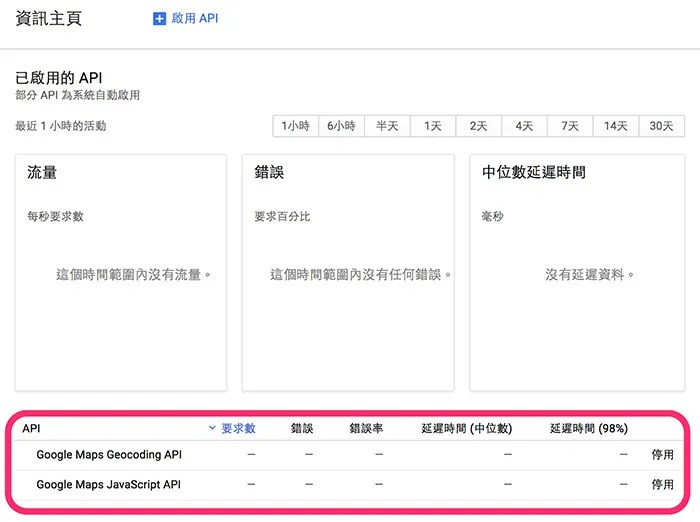
Task: Click the 資訊主頁 page heading
Action: [49, 19]
